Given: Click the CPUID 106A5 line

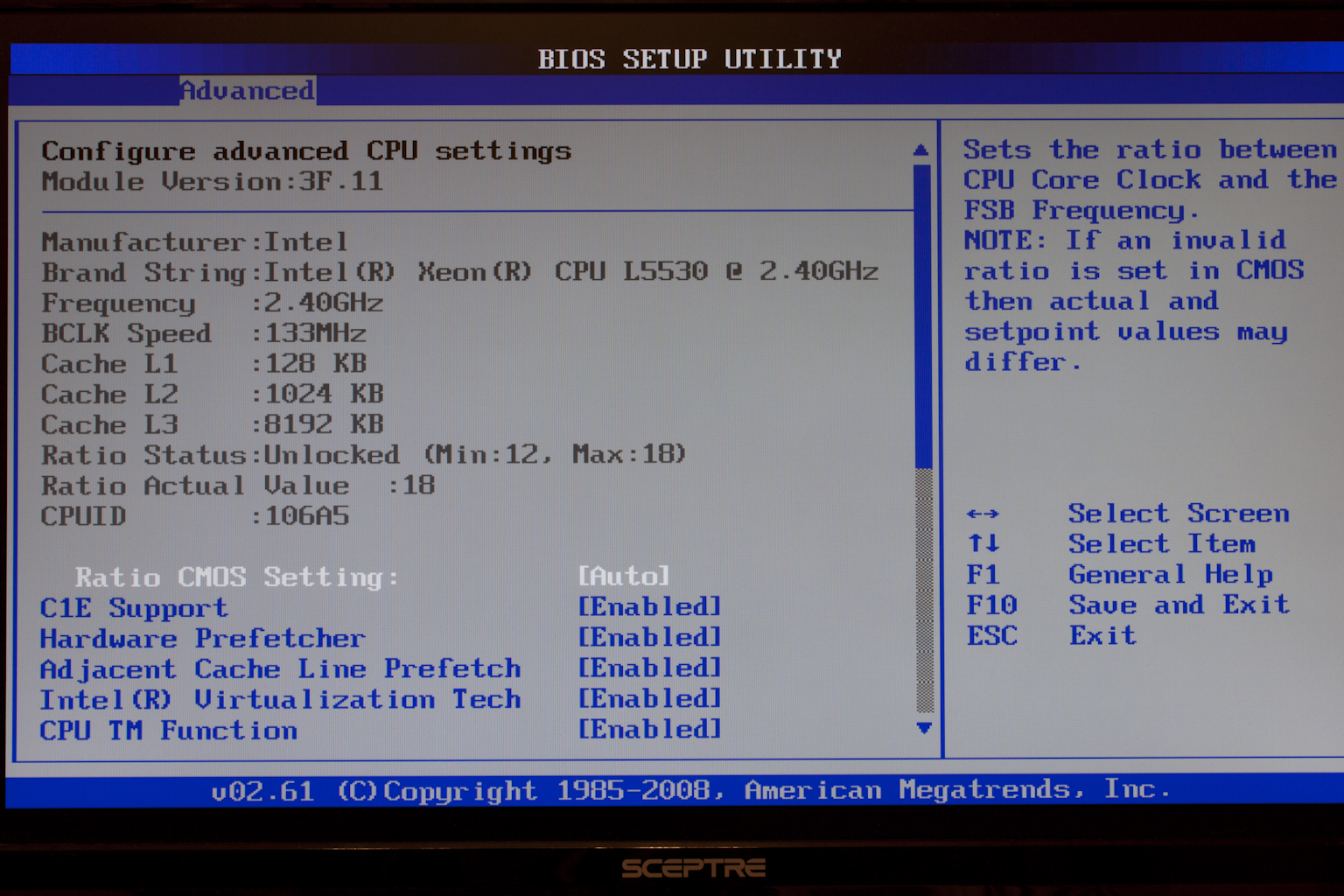Looking at the screenshot, I should pos(194,516).
